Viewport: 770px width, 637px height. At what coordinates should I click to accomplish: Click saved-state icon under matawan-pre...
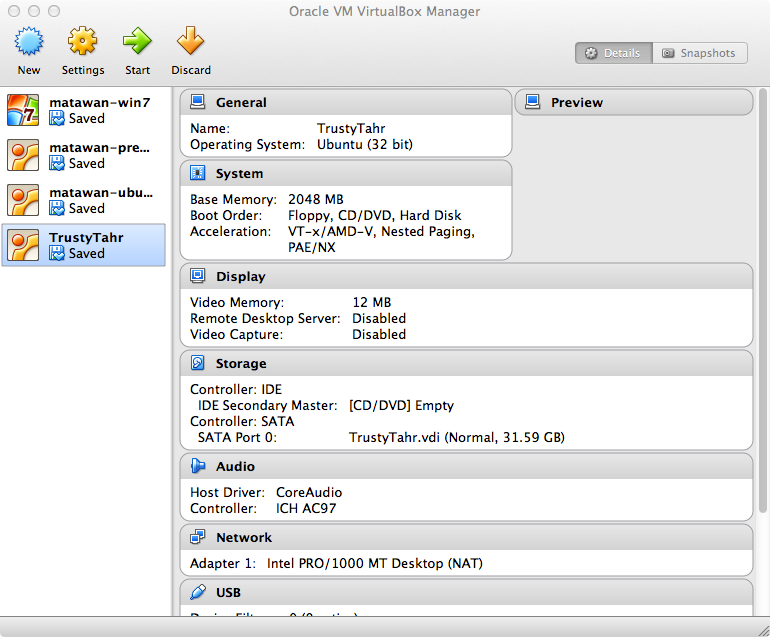[x=57, y=164]
